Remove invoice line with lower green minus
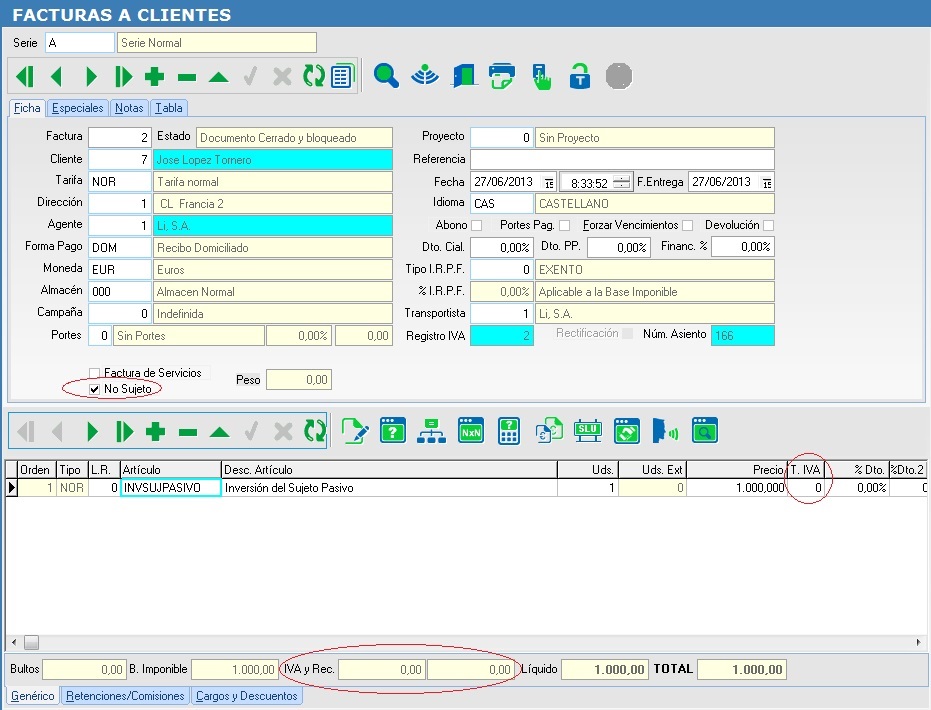931x710 pixels. coord(188,432)
